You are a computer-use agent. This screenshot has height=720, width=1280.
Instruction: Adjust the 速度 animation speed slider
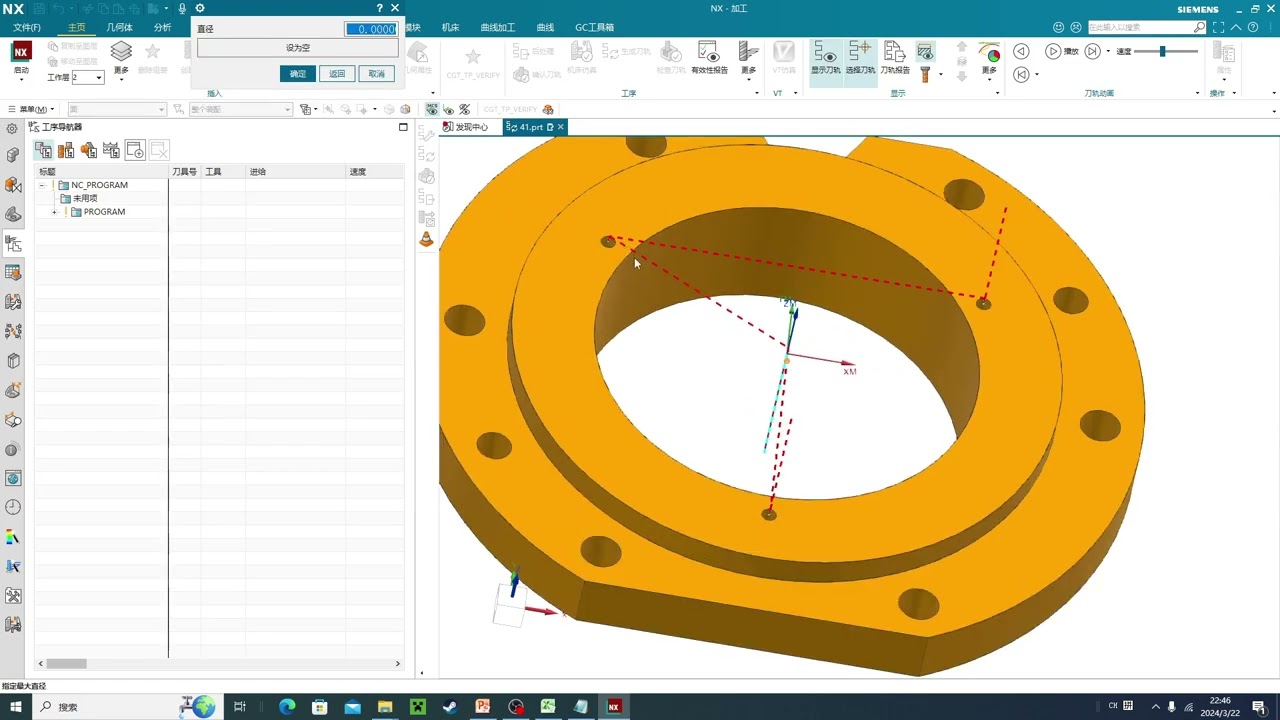1162,51
